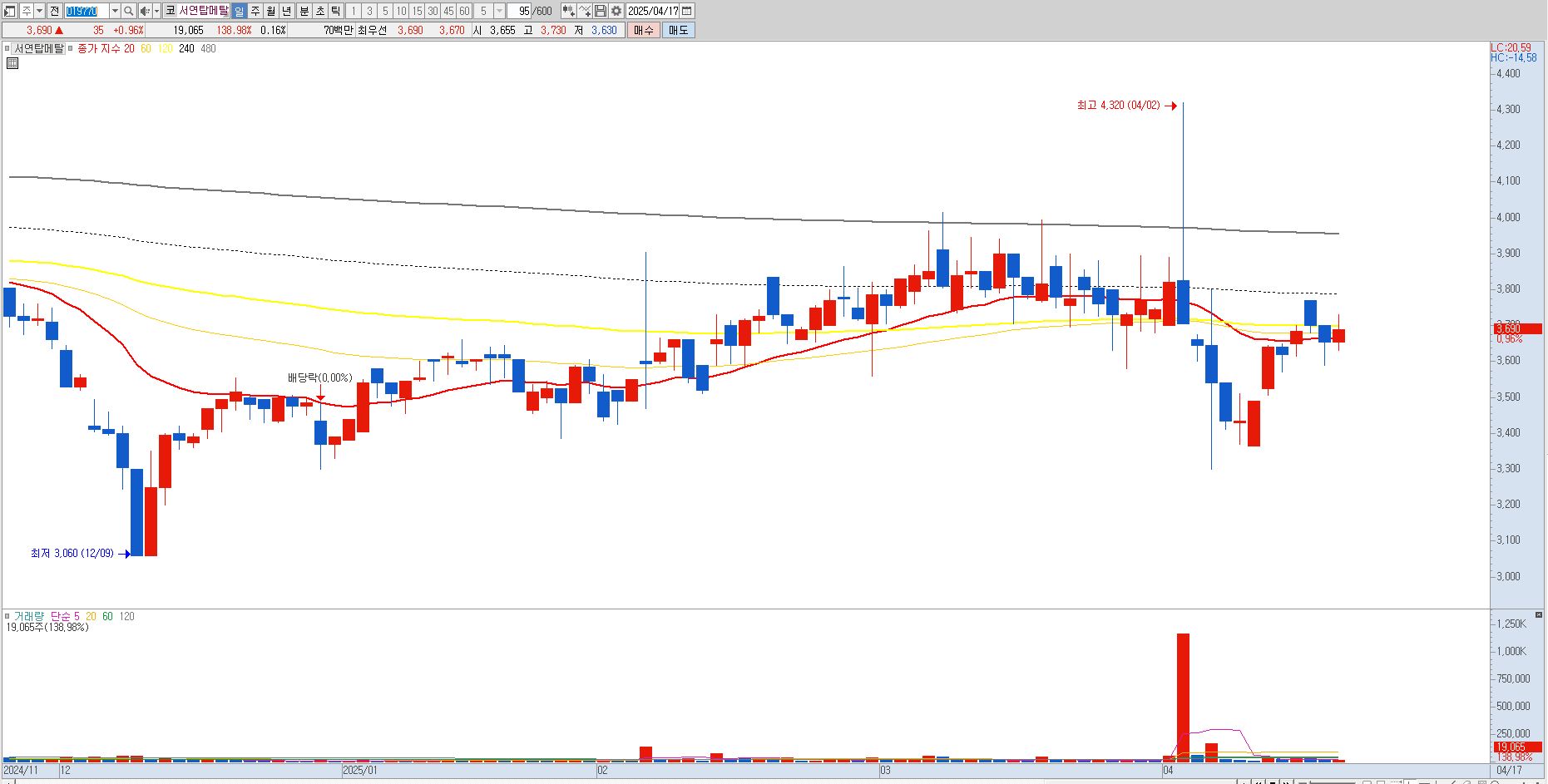The height and width of the screenshot is (784, 1548).
Task: Click the yellow 60 moving average label
Action: 146,48
